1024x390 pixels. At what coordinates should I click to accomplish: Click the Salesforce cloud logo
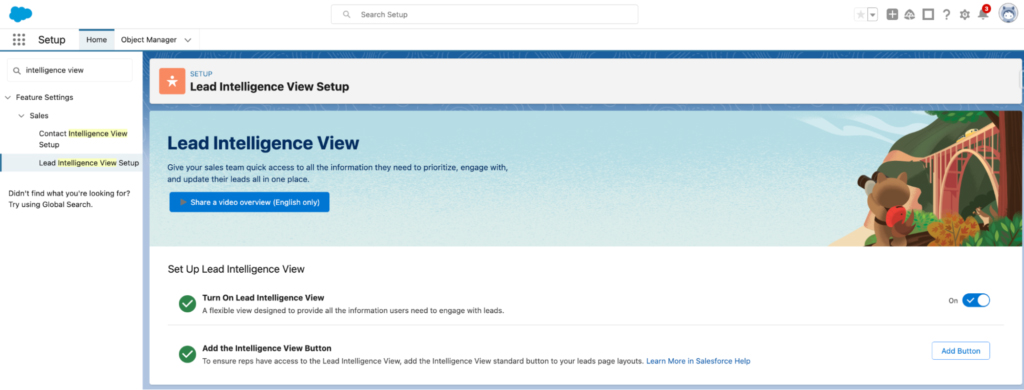click(21, 14)
